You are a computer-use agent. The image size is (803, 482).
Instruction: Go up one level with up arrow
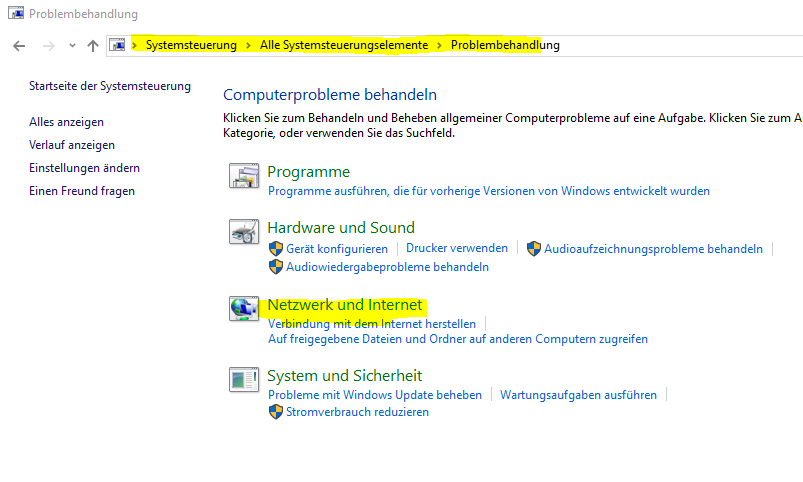coord(93,46)
